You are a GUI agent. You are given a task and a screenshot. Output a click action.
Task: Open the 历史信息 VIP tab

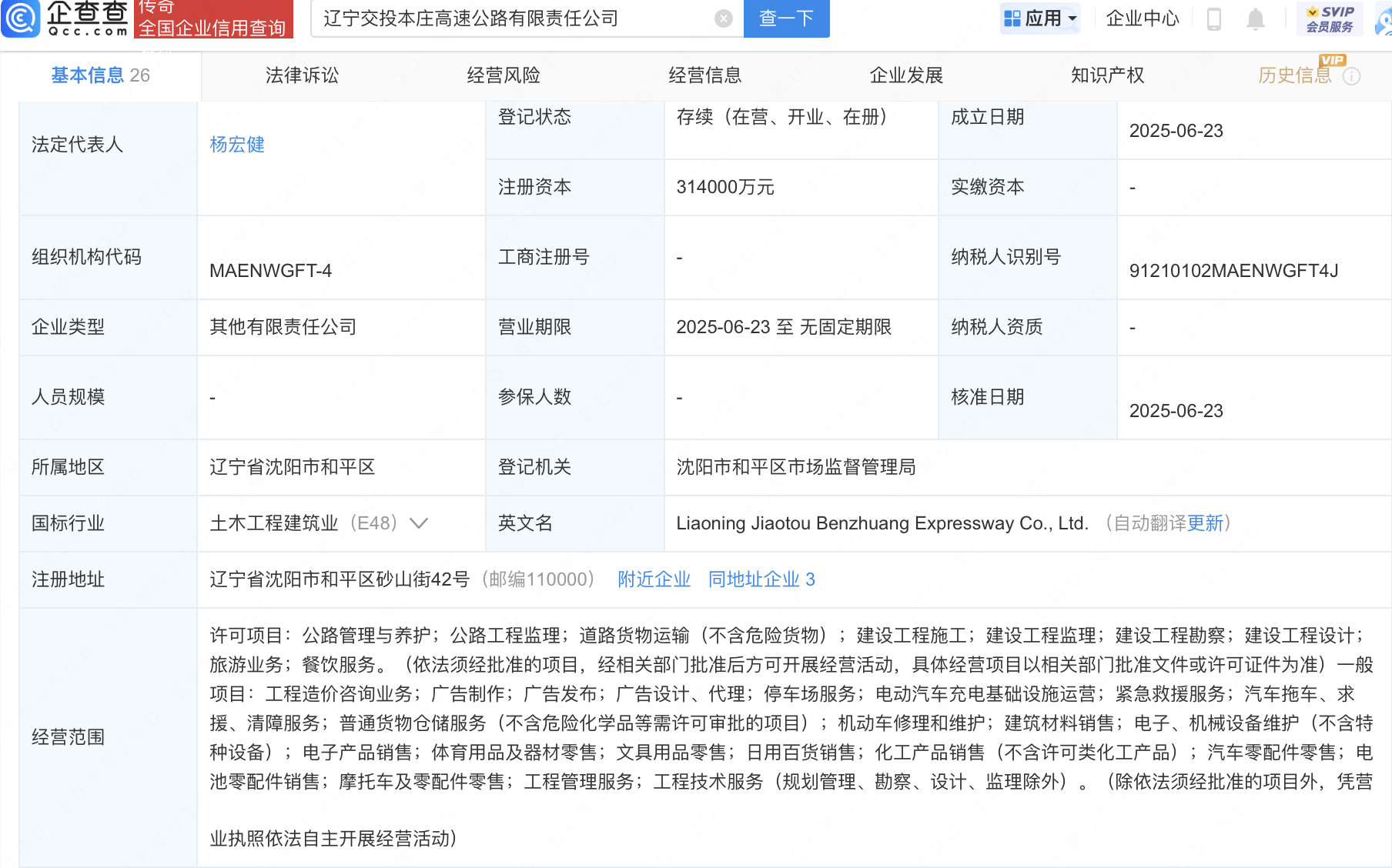tap(1295, 75)
